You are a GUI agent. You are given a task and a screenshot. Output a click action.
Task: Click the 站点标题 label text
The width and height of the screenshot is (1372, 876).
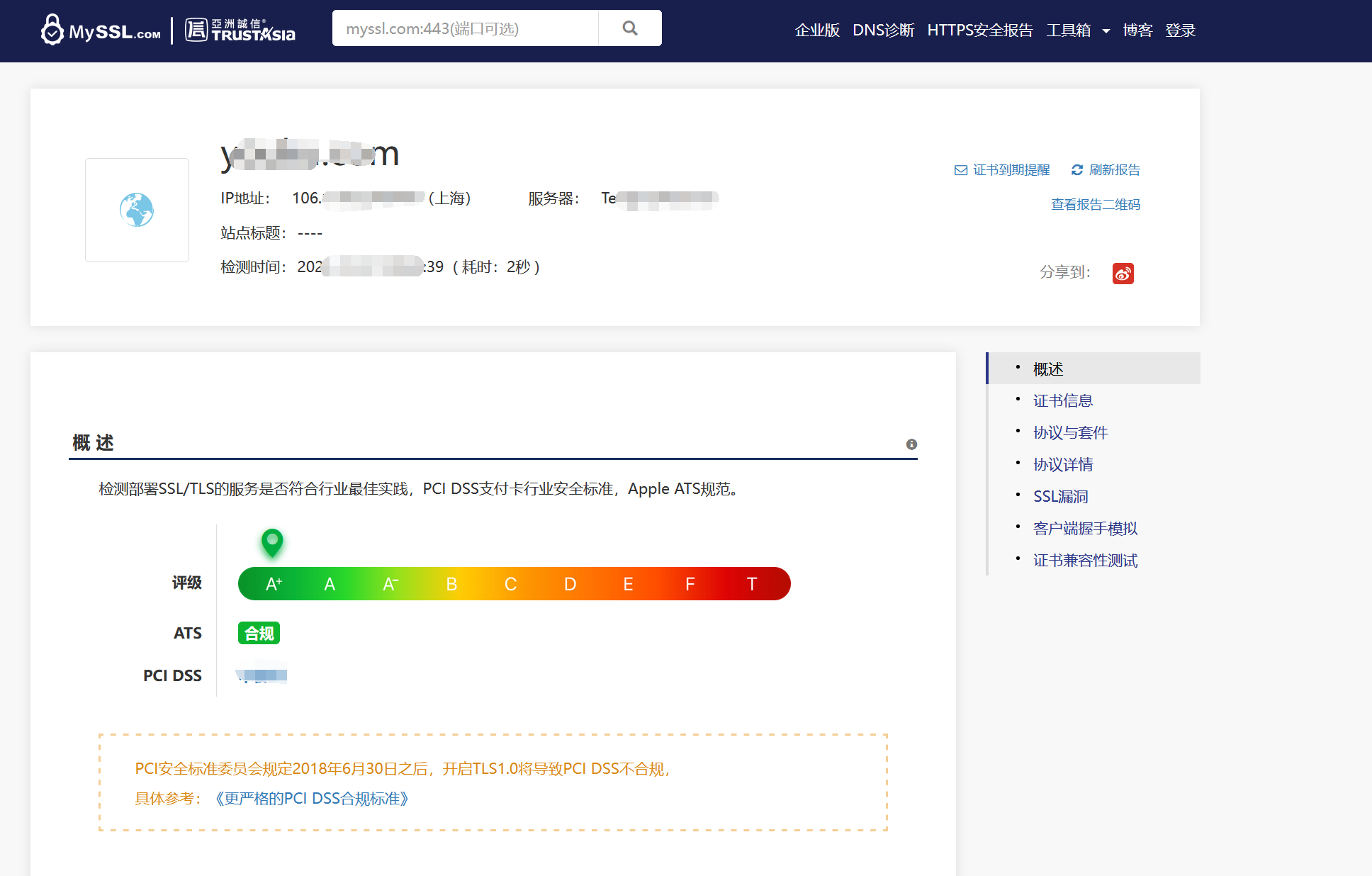253,233
